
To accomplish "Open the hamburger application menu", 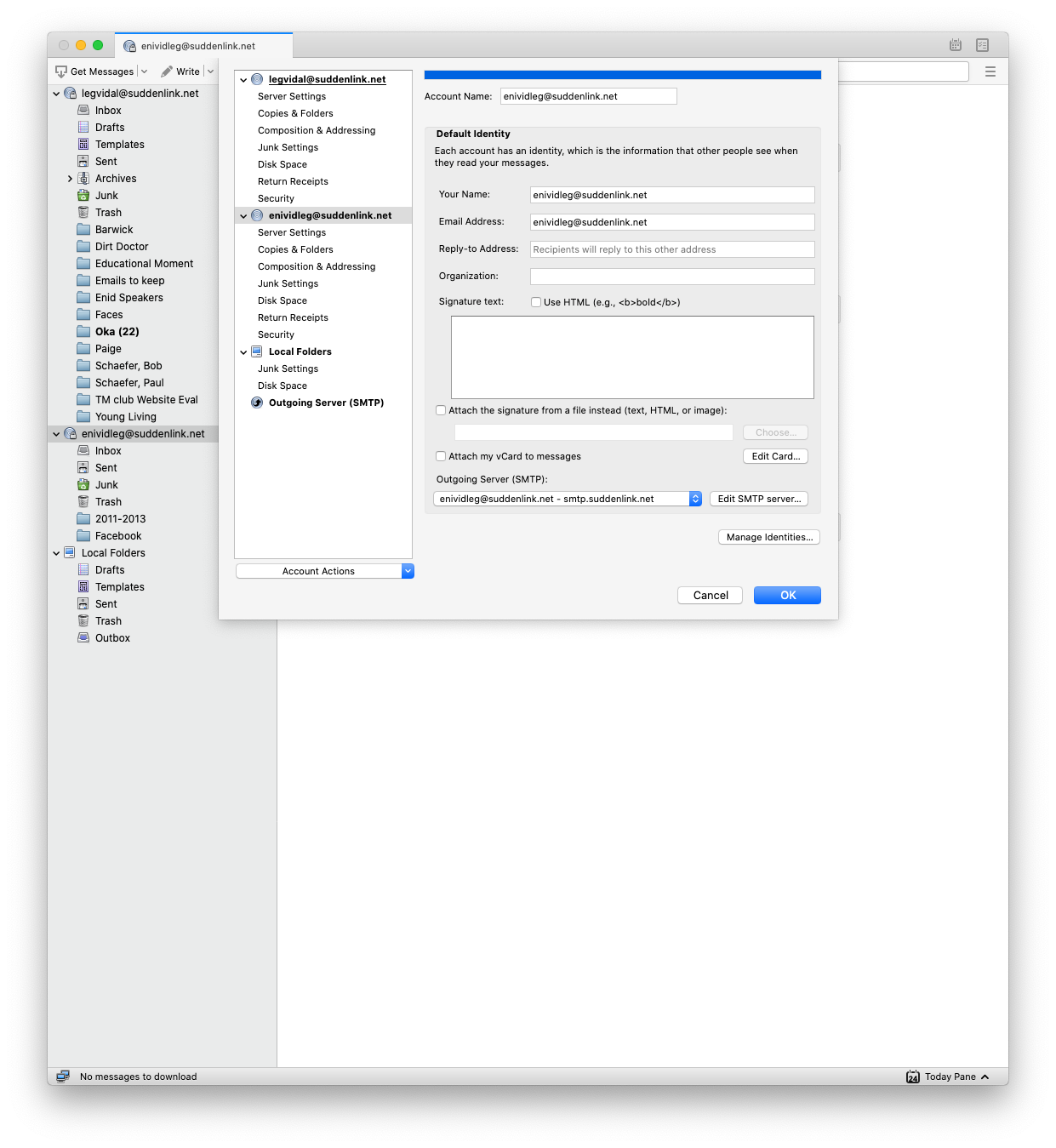I will pos(990,71).
